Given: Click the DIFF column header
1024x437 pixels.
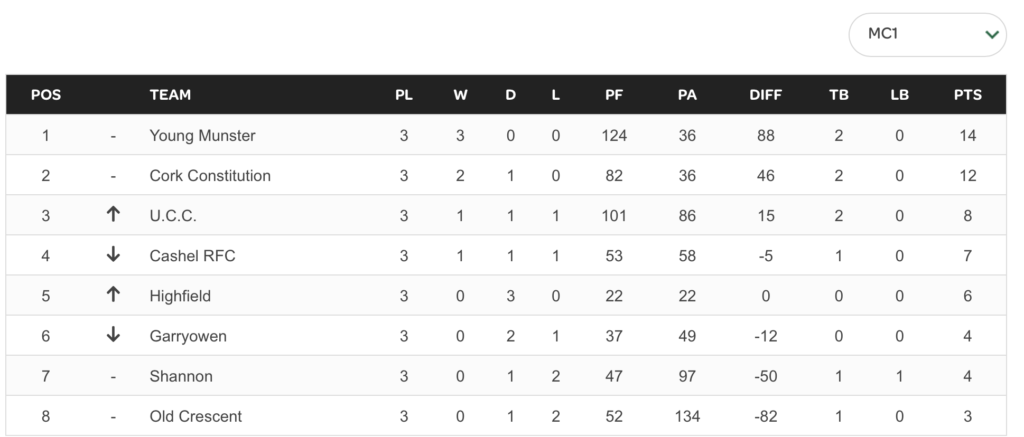Looking at the screenshot, I should point(765,95).
